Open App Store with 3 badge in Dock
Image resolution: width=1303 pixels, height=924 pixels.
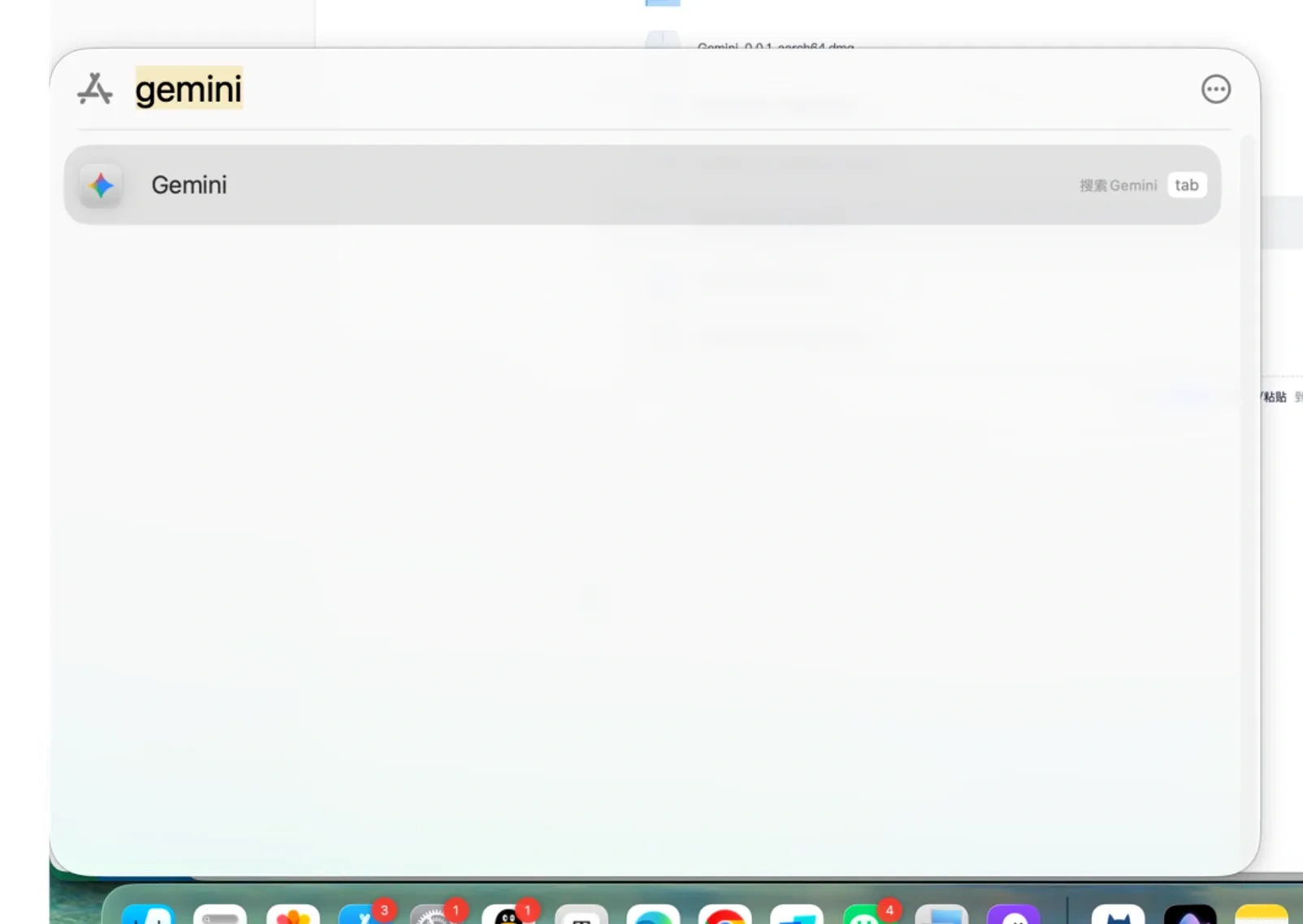[x=364, y=916]
